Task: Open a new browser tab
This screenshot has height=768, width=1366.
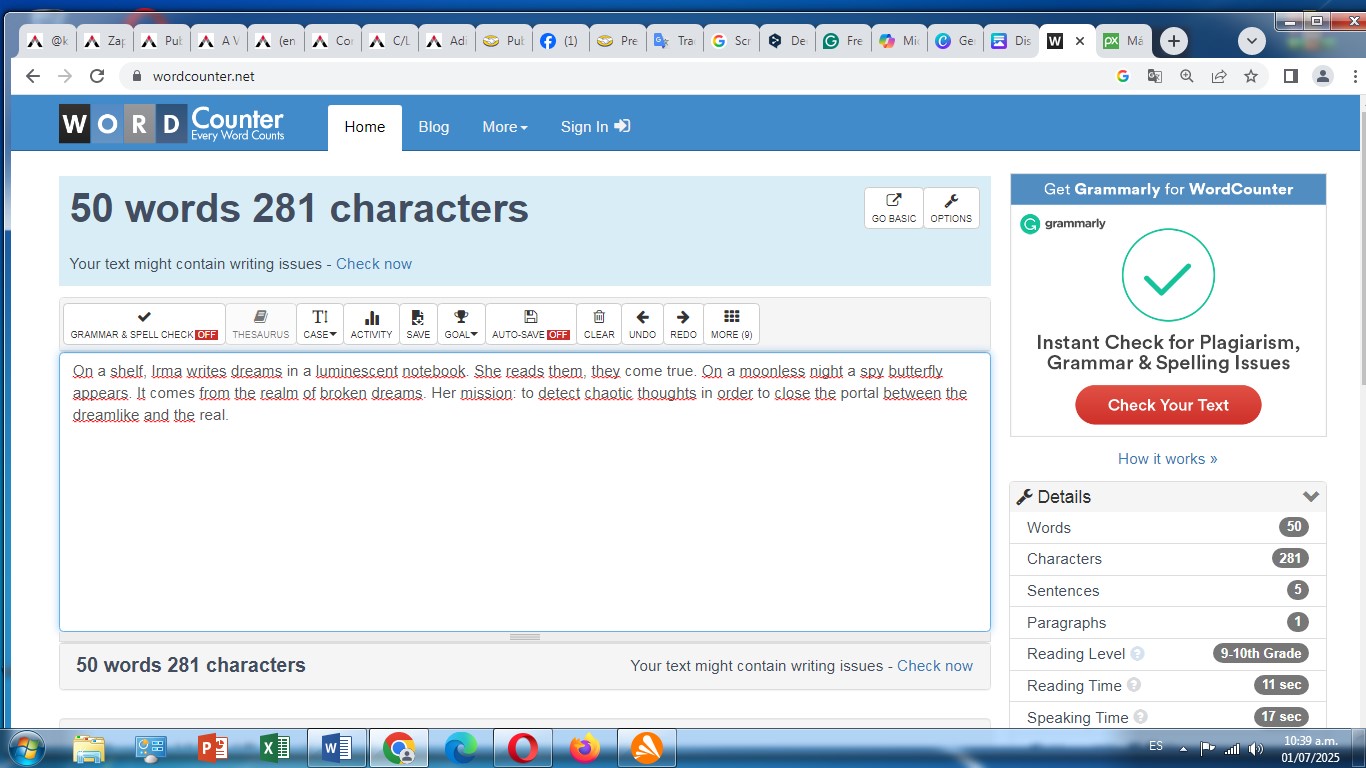Action: (x=1174, y=41)
